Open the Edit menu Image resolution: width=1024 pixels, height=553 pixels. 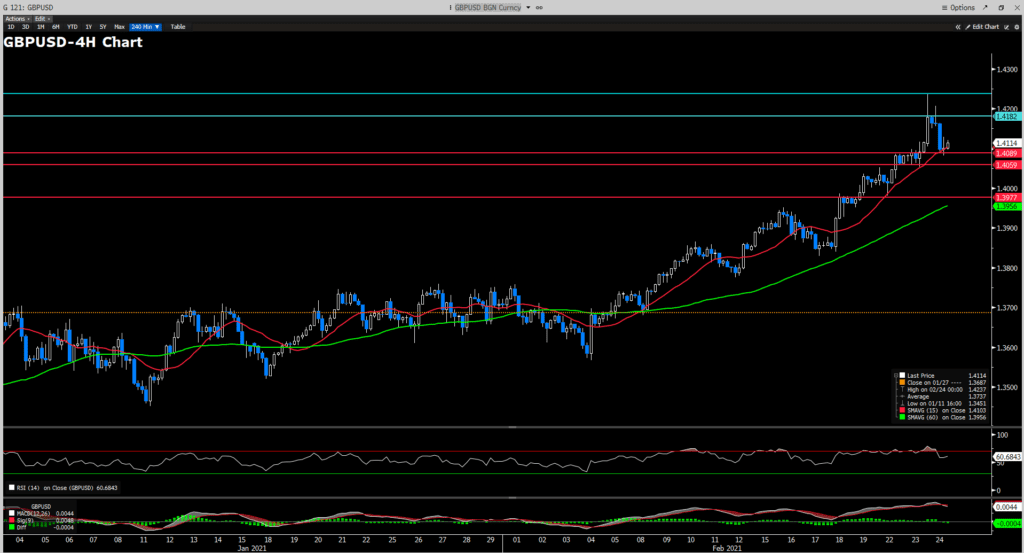tap(42, 19)
